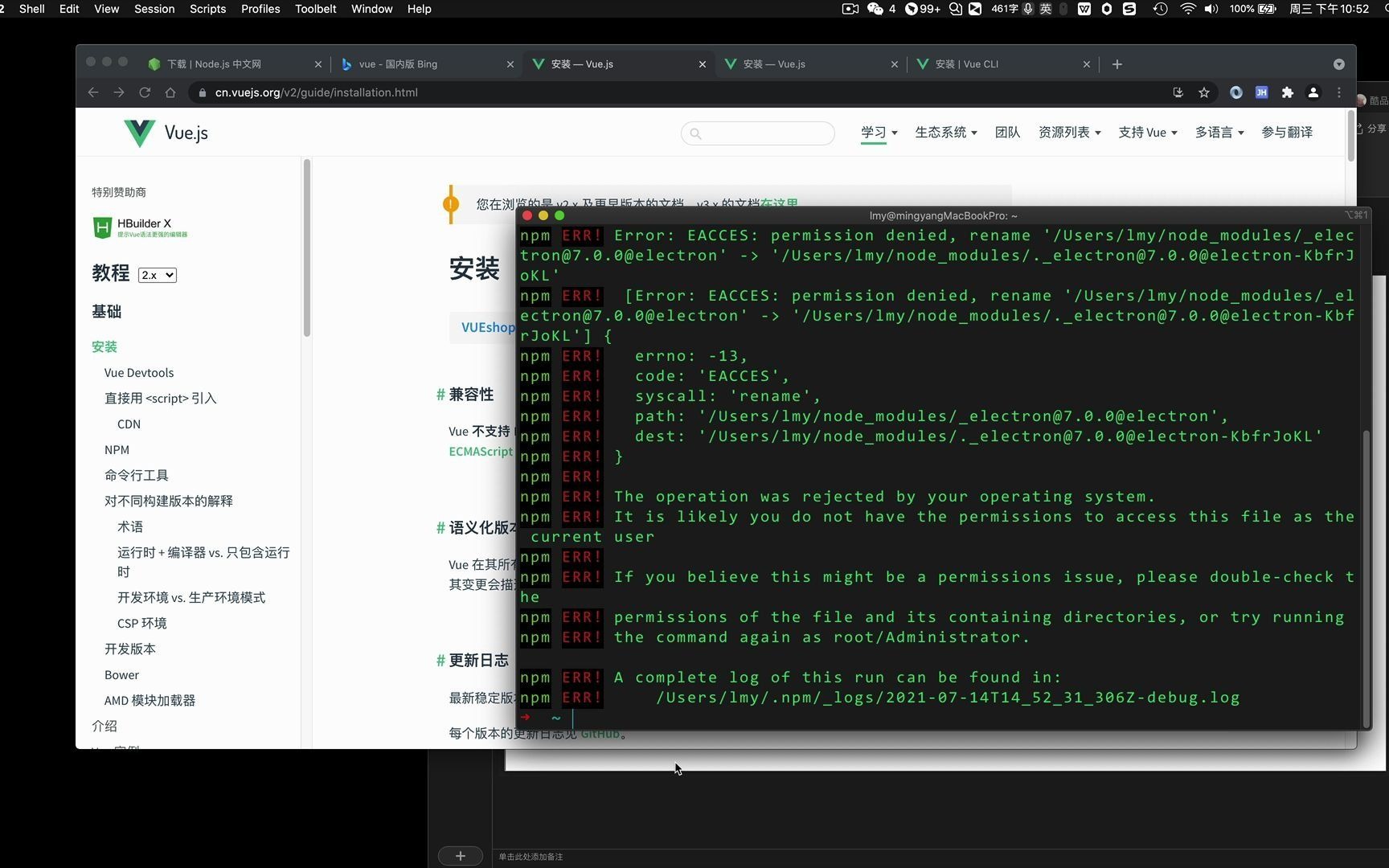Open a new browser tab
The height and width of the screenshot is (868, 1389).
point(1117,64)
